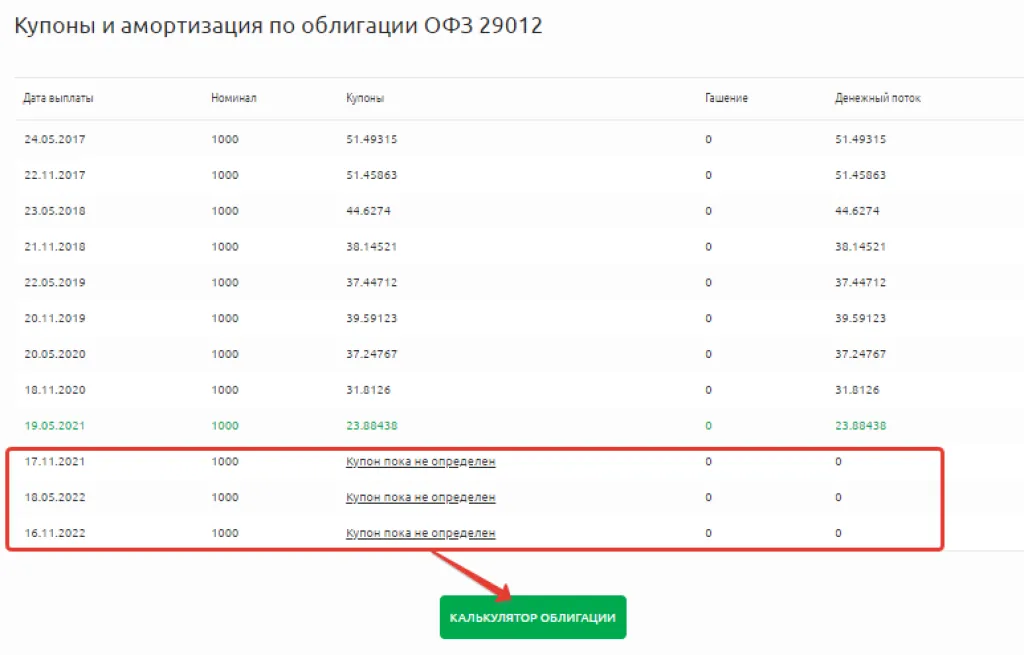Open coupon link for 18.05.2022 row

click(x=420, y=497)
